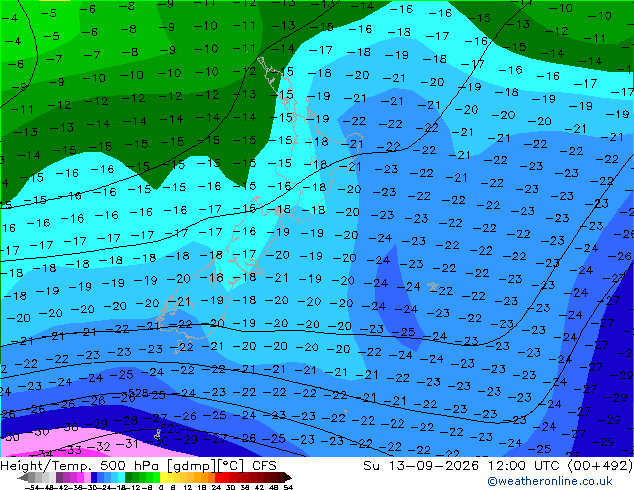Viewport: 634px width, 490px height.
Task: Select the forecast date Su 13-09-2026 label
Action: coord(421,466)
